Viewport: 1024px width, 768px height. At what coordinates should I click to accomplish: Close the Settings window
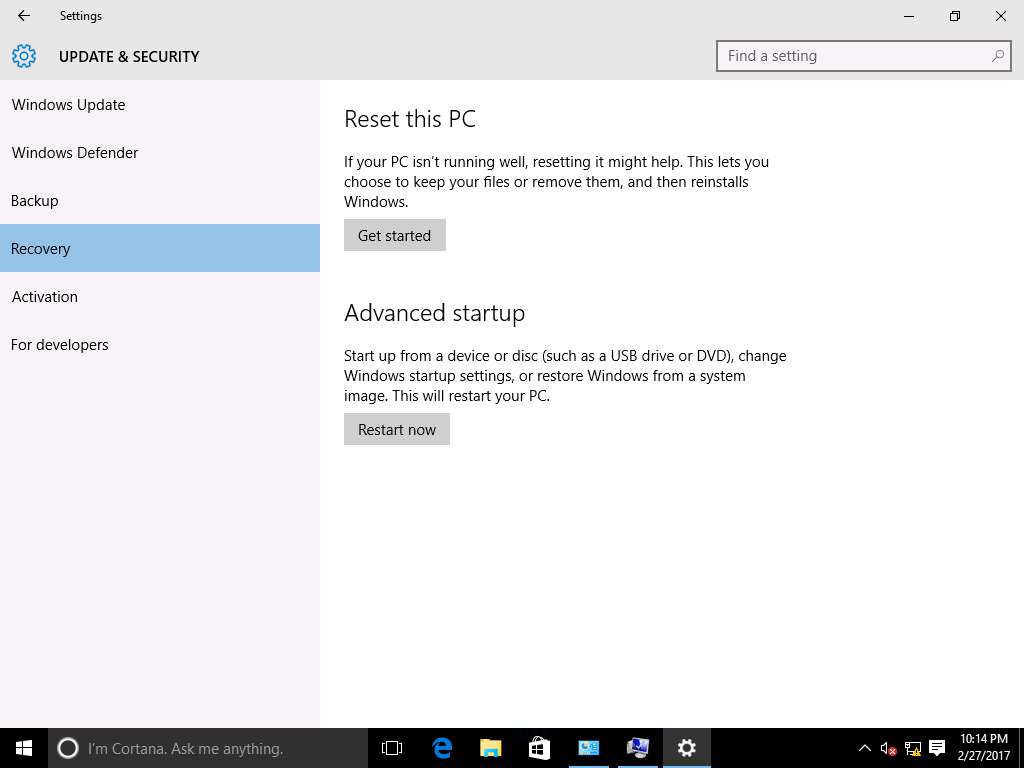tap(1000, 16)
